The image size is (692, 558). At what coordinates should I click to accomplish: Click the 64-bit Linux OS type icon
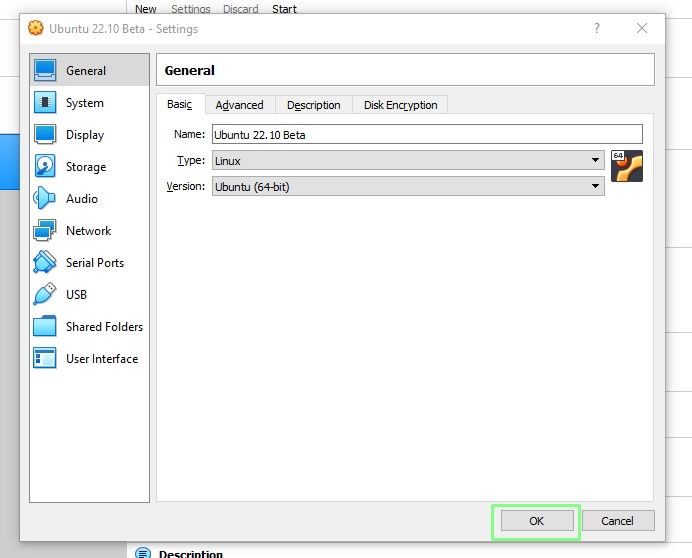coord(627,166)
